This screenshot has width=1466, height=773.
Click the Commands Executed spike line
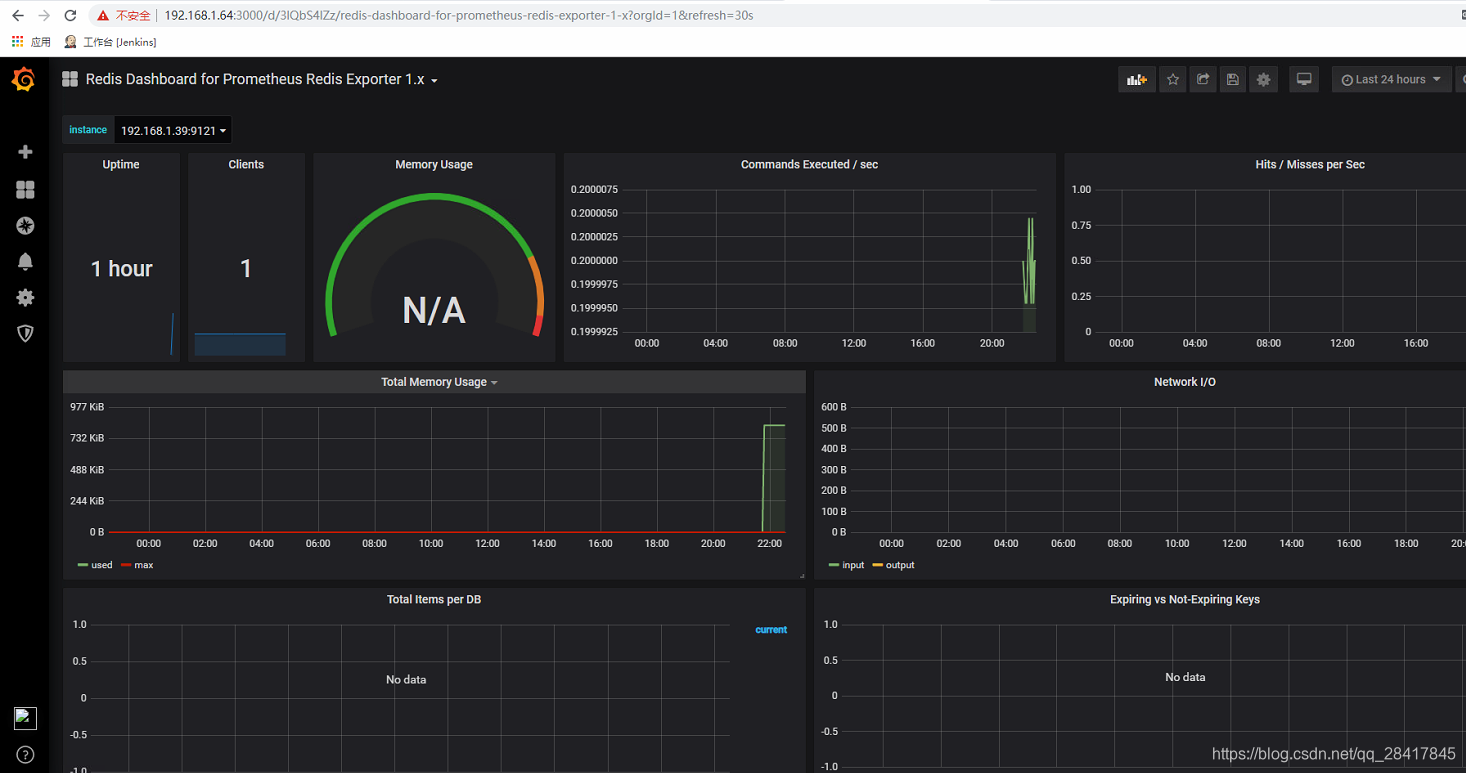coord(1028,260)
